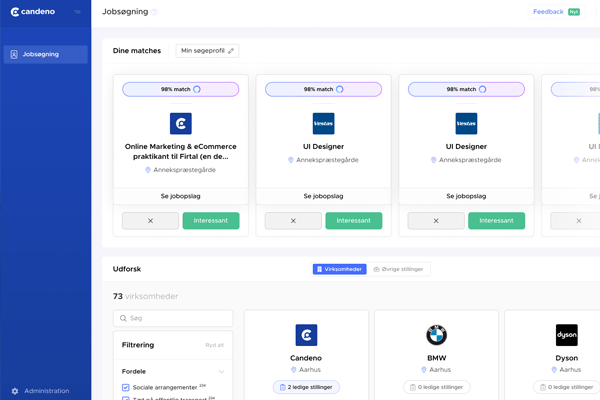
Task: Open the Feedback link
Action: pos(548,12)
